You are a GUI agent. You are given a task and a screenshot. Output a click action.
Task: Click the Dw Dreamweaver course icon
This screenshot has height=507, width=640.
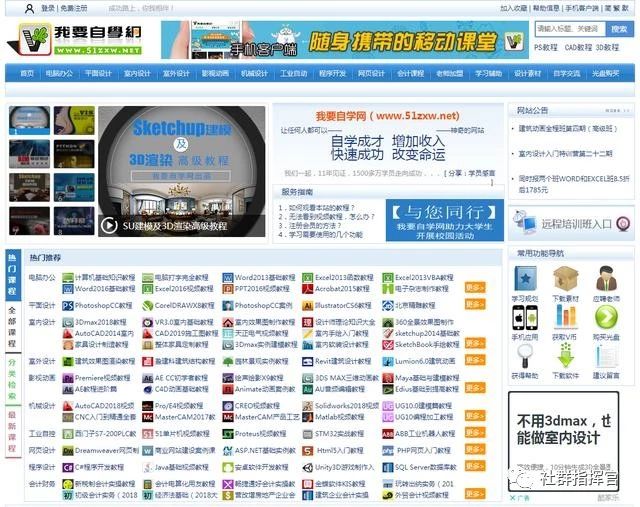pyautogui.click(x=67, y=451)
